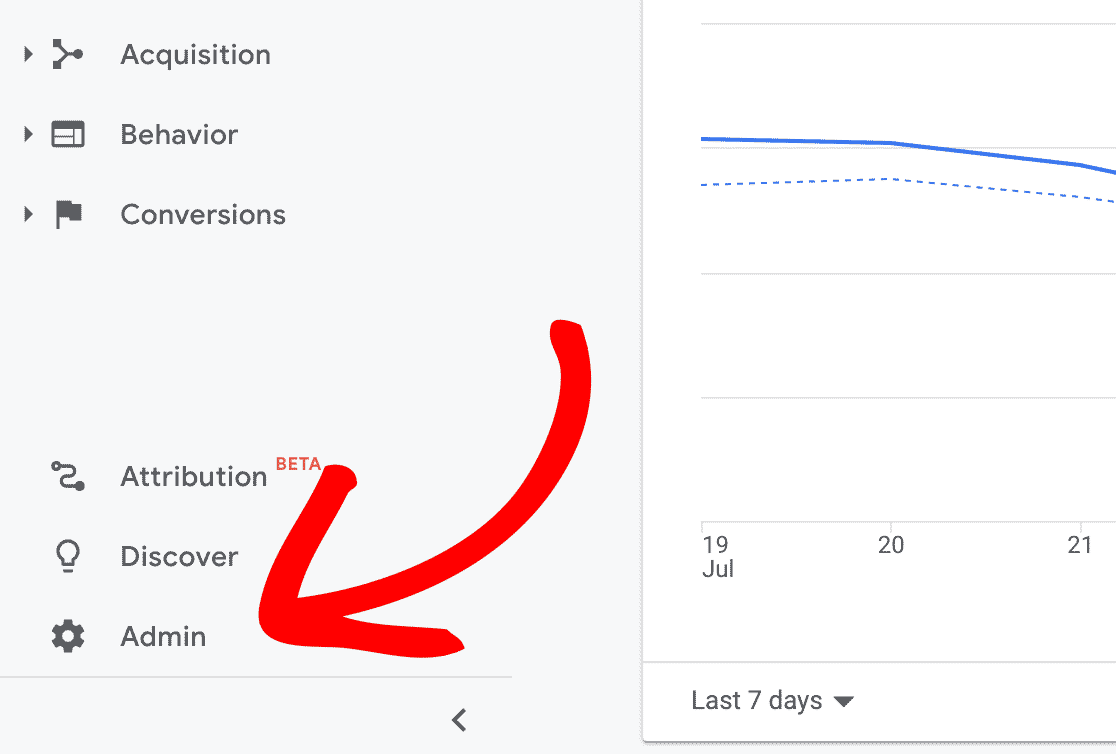Click the Attribution path icon
The image size is (1116, 754).
(67, 476)
